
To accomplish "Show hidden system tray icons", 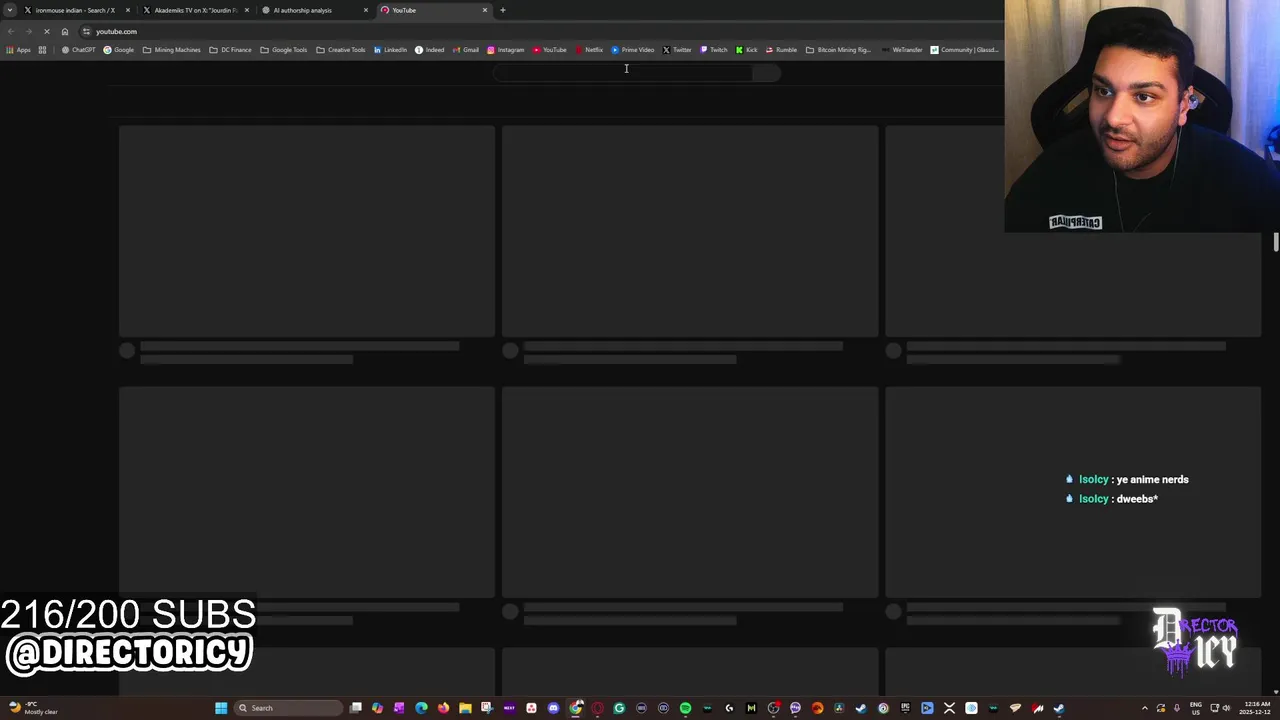I will pos(1145,708).
